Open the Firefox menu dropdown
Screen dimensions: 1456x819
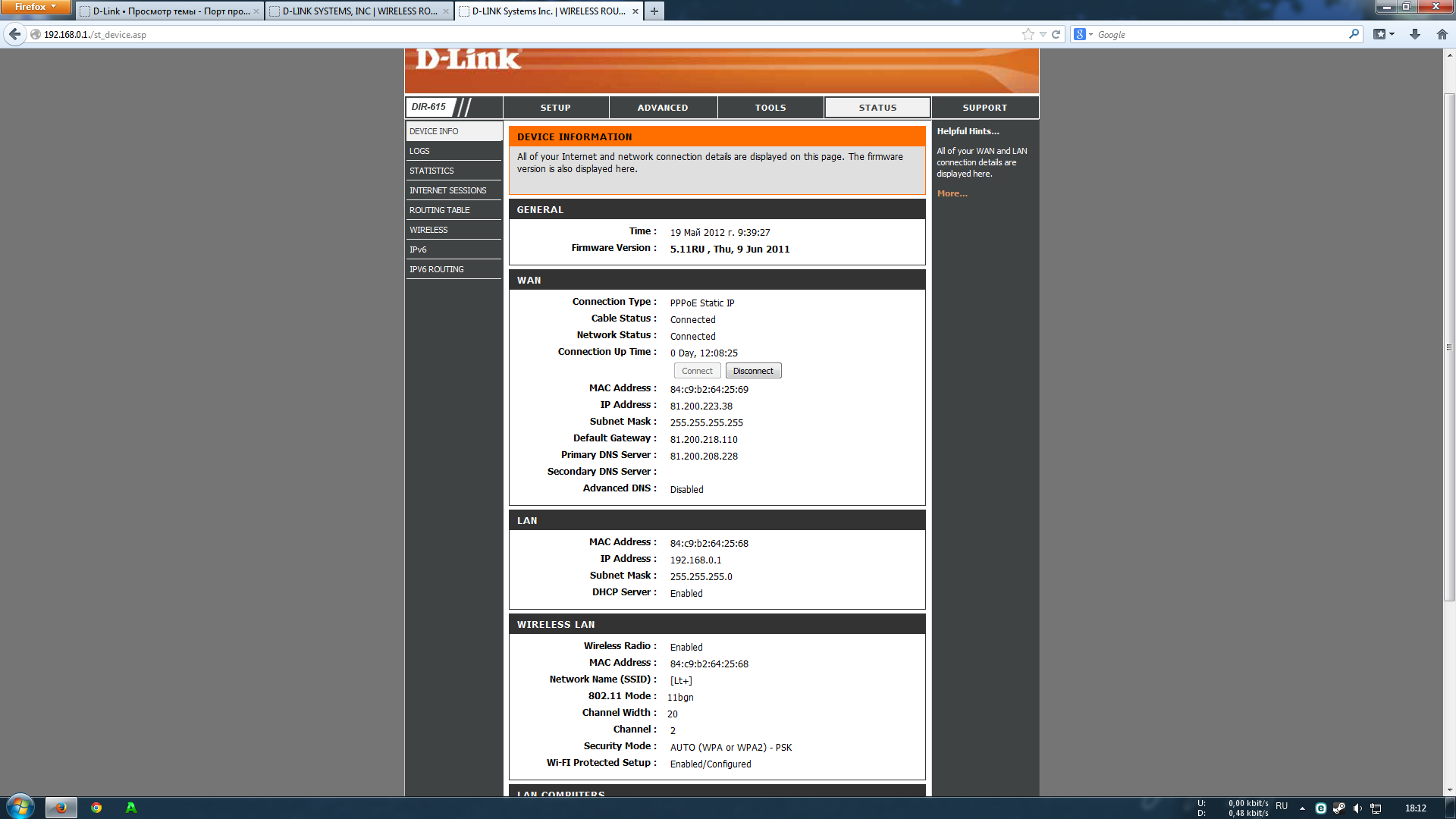(35, 7)
